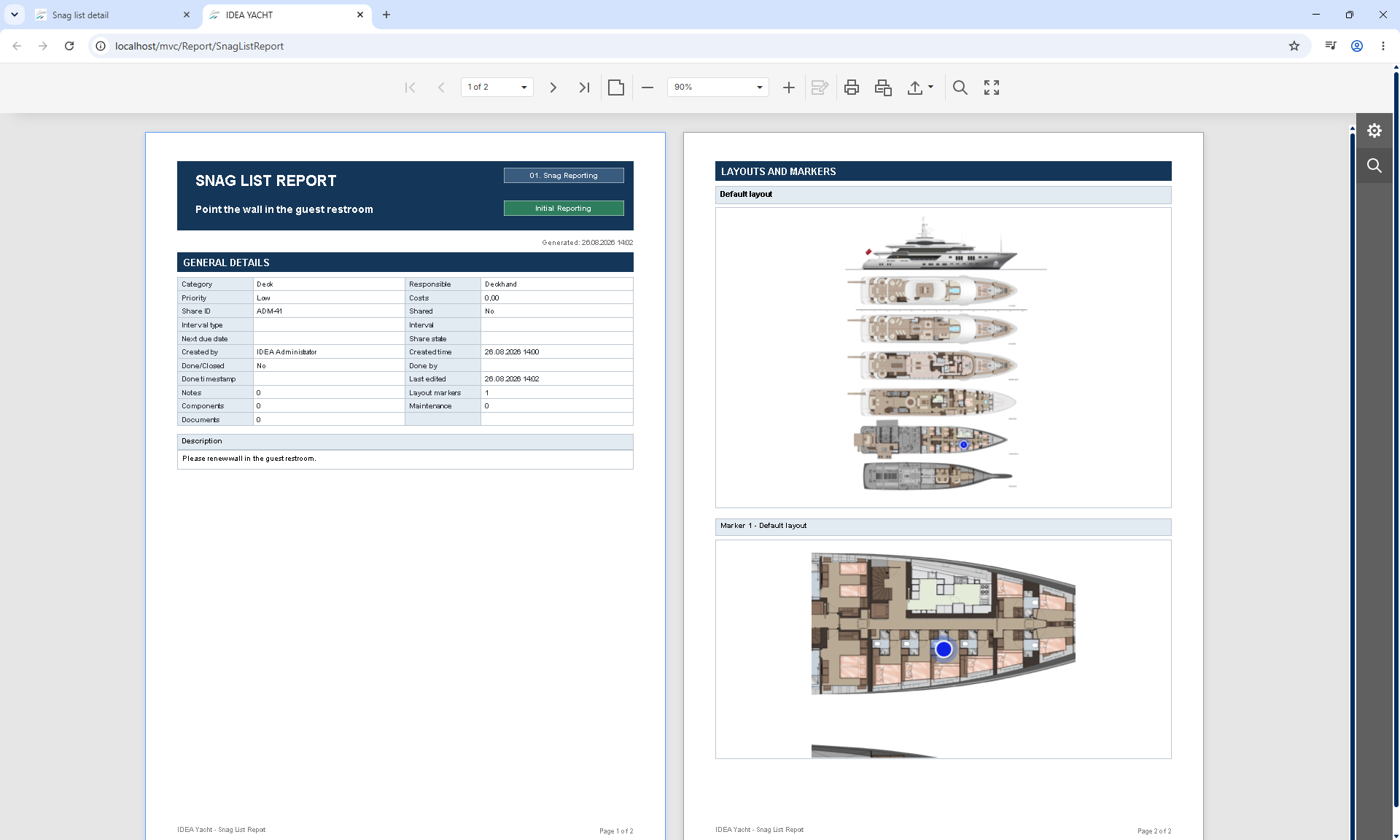Screen dimensions: 1400x840
Task: Click 'Page 2 of 2' footer text
Action: pos(1154,831)
